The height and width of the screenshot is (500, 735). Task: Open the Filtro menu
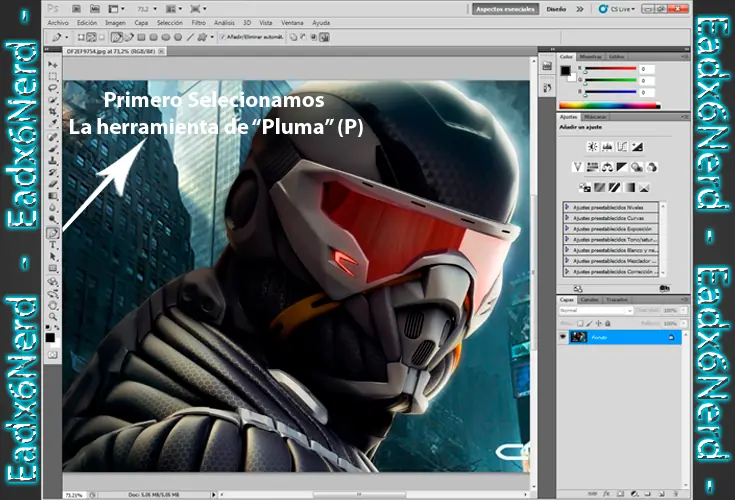tap(198, 22)
